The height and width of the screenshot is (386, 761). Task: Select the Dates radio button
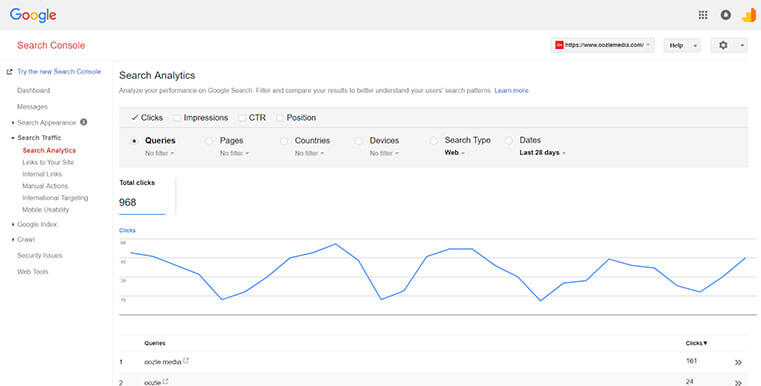[509, 140]
